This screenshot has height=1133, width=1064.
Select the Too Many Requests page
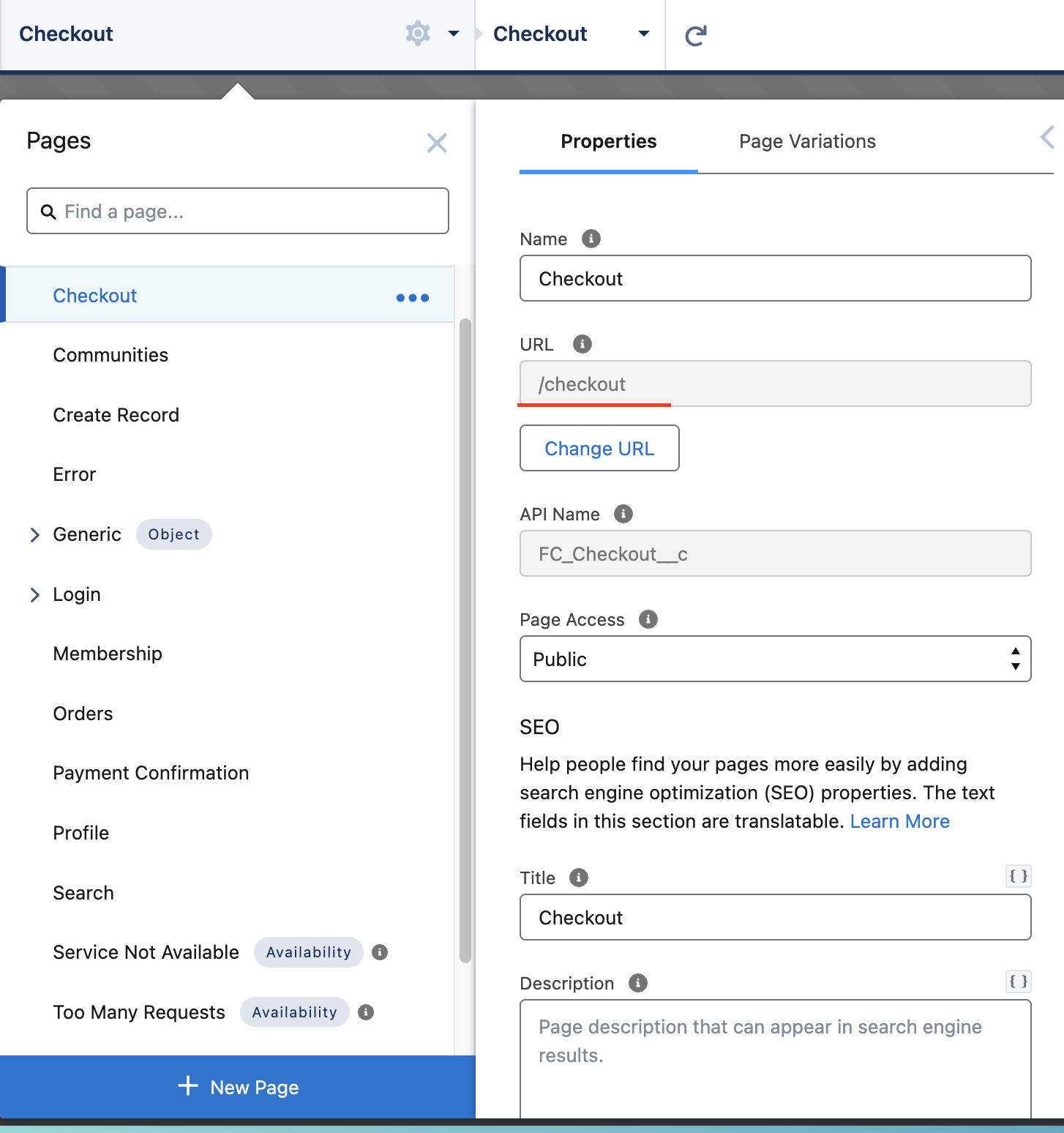139,1012
